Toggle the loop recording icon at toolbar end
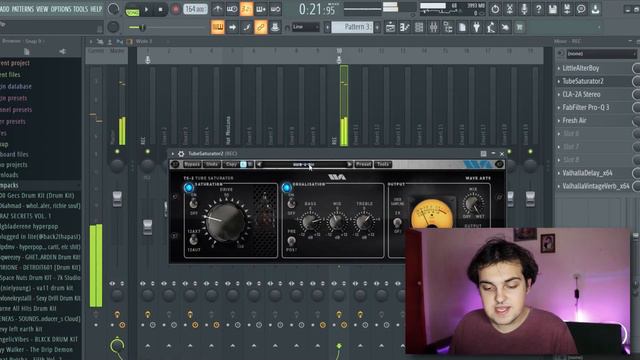 (275, 9)
